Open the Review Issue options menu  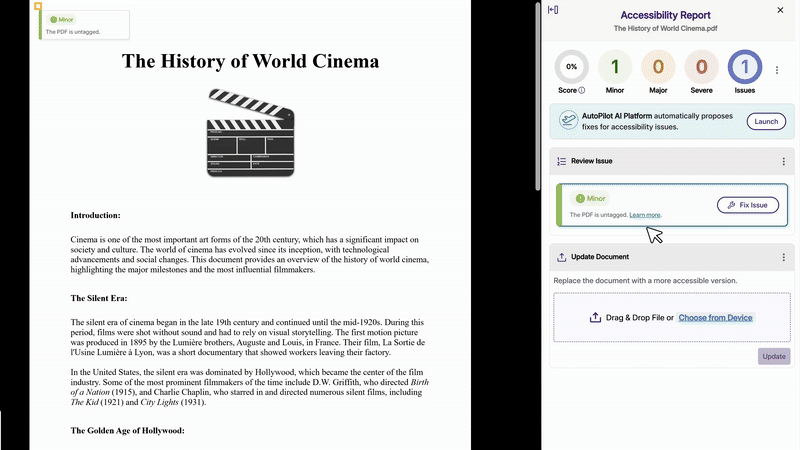click(x=783, y=161)
